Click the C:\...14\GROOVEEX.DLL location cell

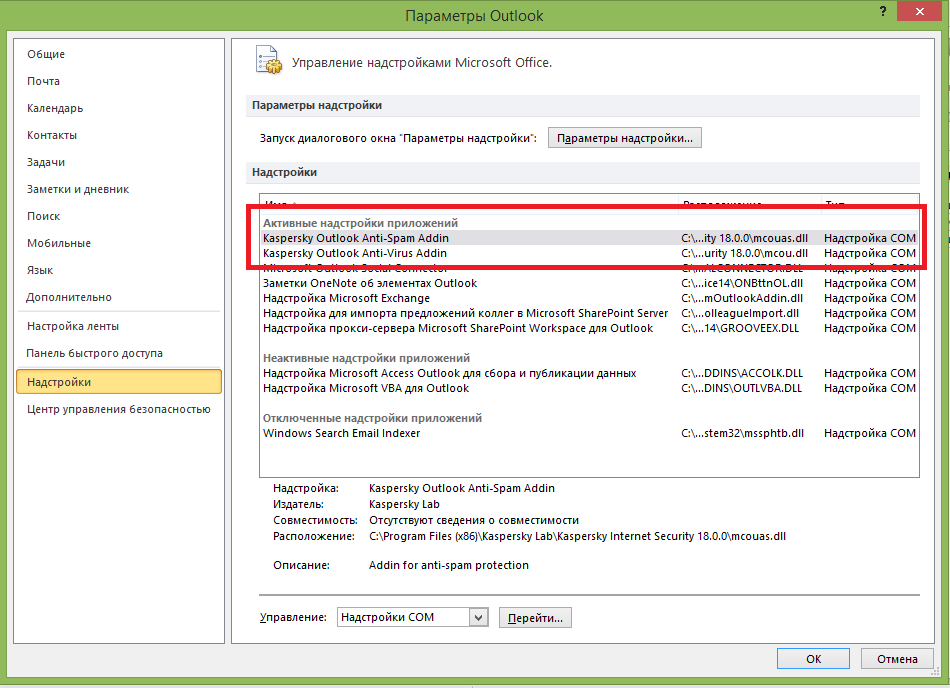click(740, 328)
